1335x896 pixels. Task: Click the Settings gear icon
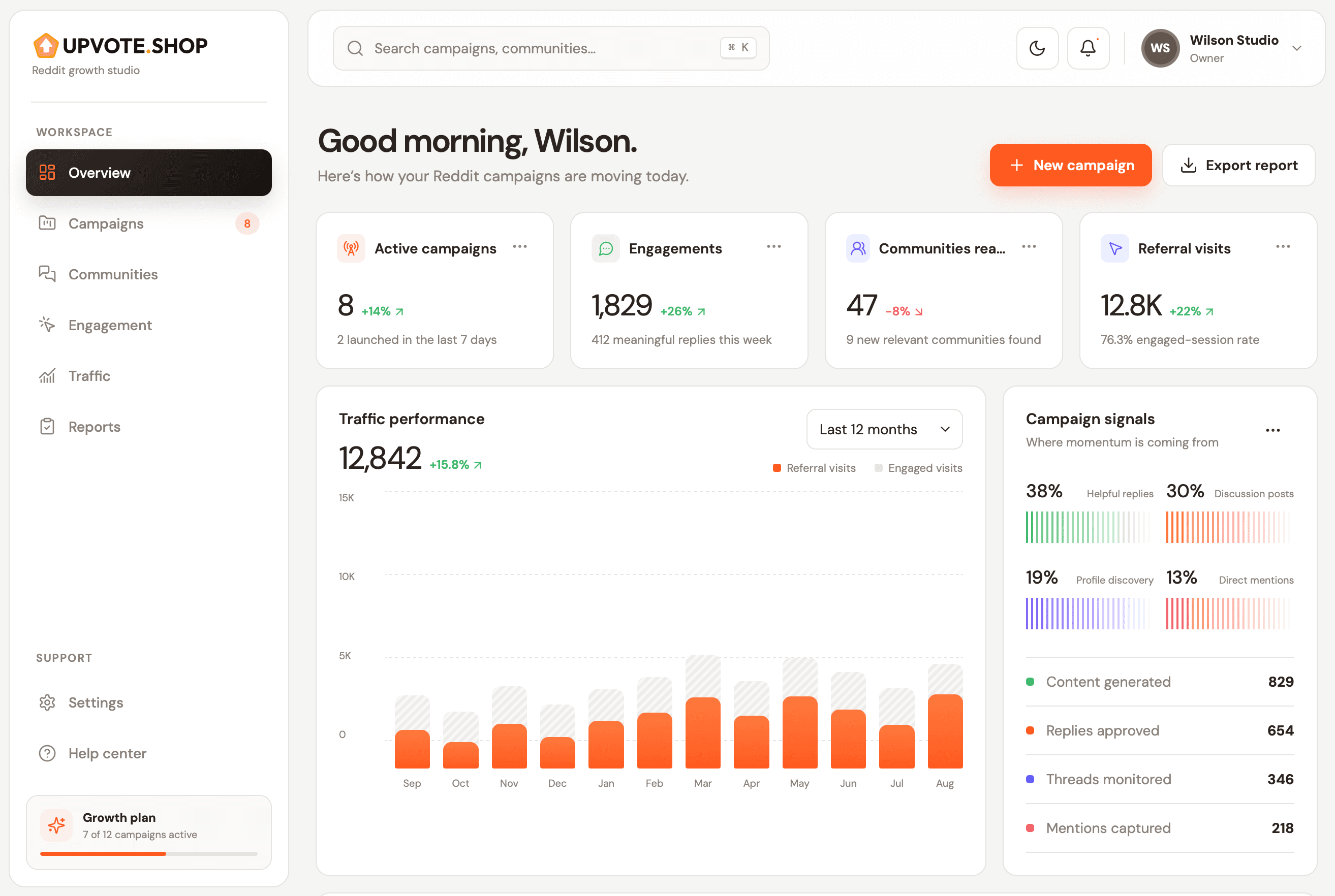coord(47,702)
